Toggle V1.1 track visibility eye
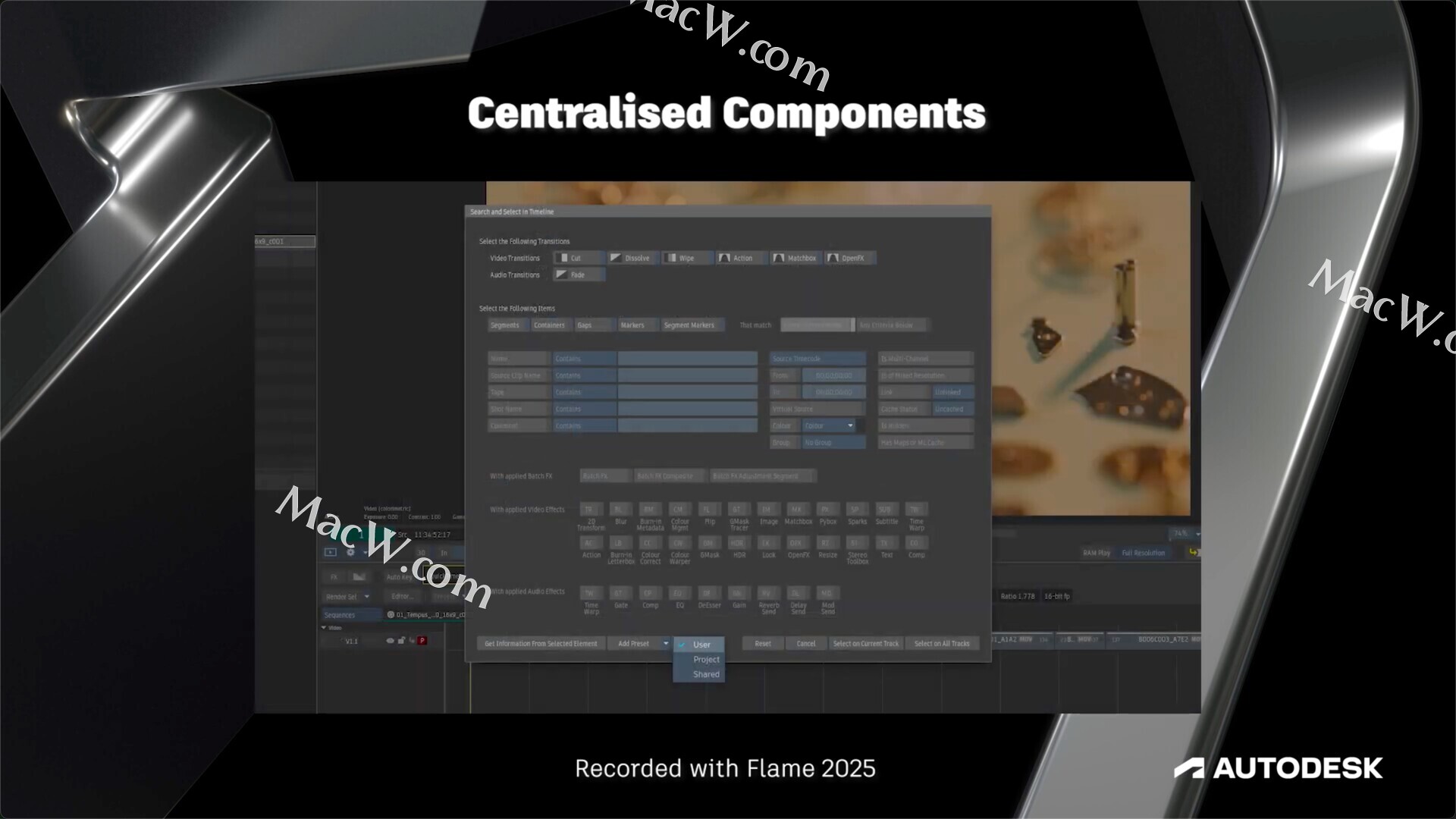 pyautogui.click(x=390, y=641)
